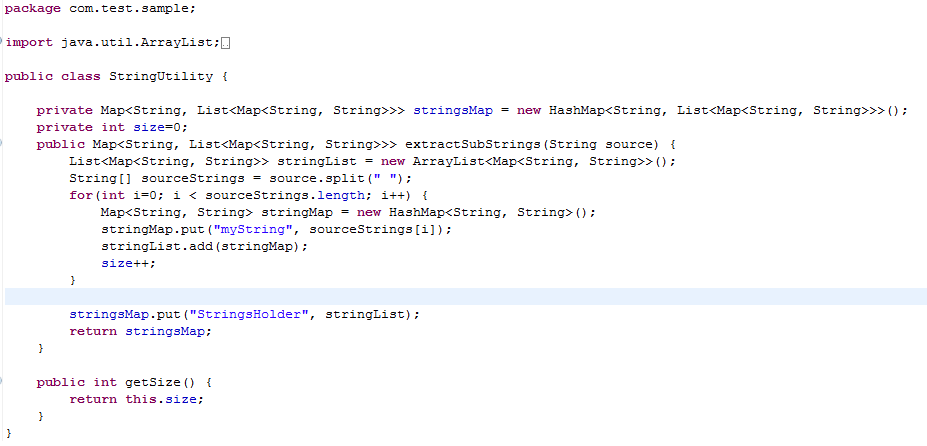The image size is (927, 446).
Task: Click "sourceStrings" in the String[] declaration
Action: (193, 178)
